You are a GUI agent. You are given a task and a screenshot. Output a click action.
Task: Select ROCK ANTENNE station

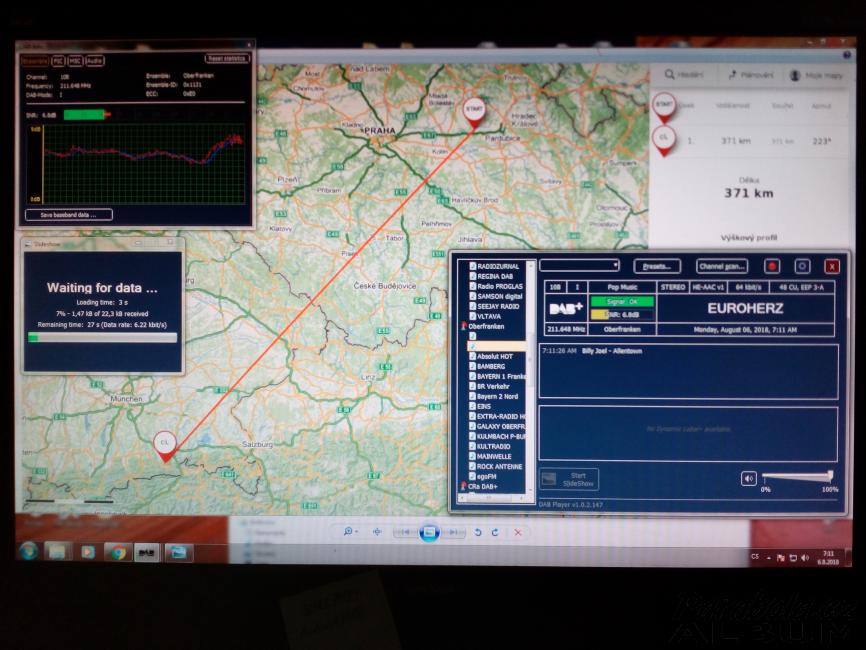point(499,467)
